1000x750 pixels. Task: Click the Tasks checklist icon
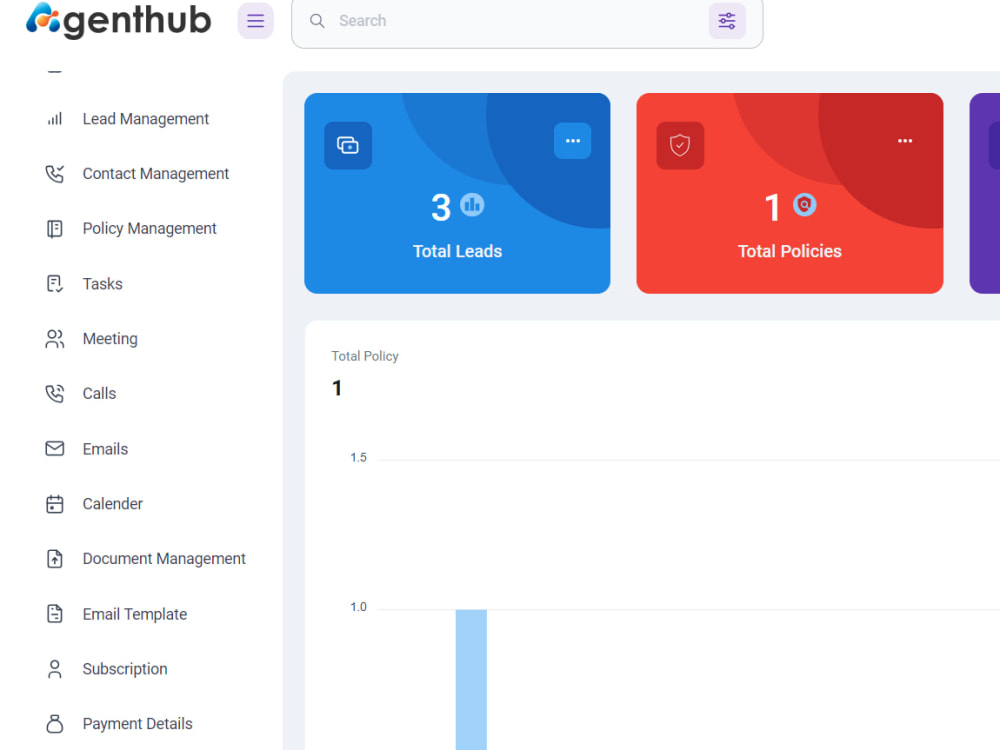pyautogui.click(x=55, y=284)
